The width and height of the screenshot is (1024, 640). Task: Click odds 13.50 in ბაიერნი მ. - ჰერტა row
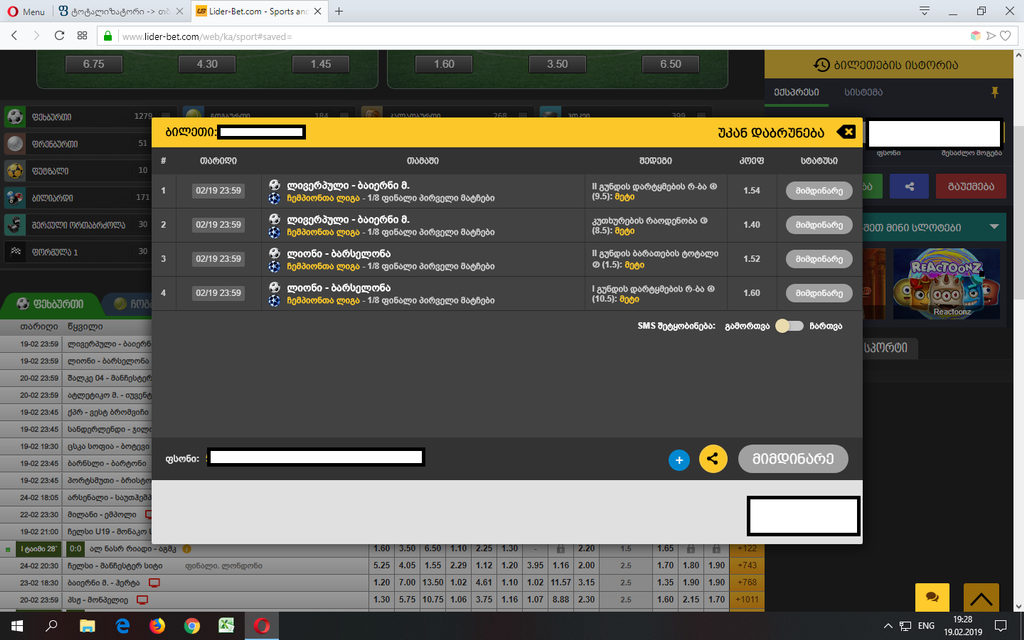click(432, 583)
